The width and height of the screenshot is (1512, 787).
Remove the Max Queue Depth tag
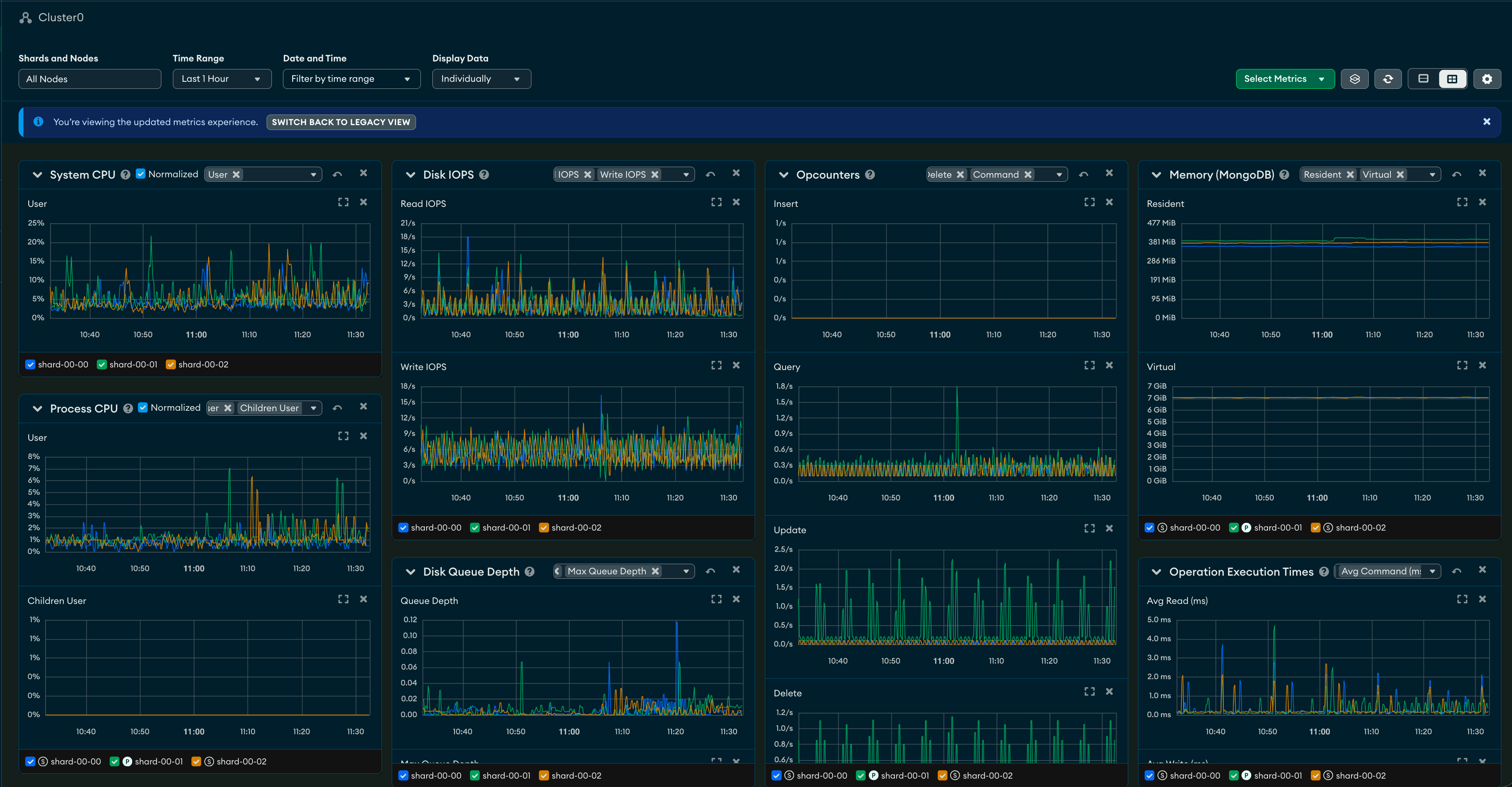[655, 571]
